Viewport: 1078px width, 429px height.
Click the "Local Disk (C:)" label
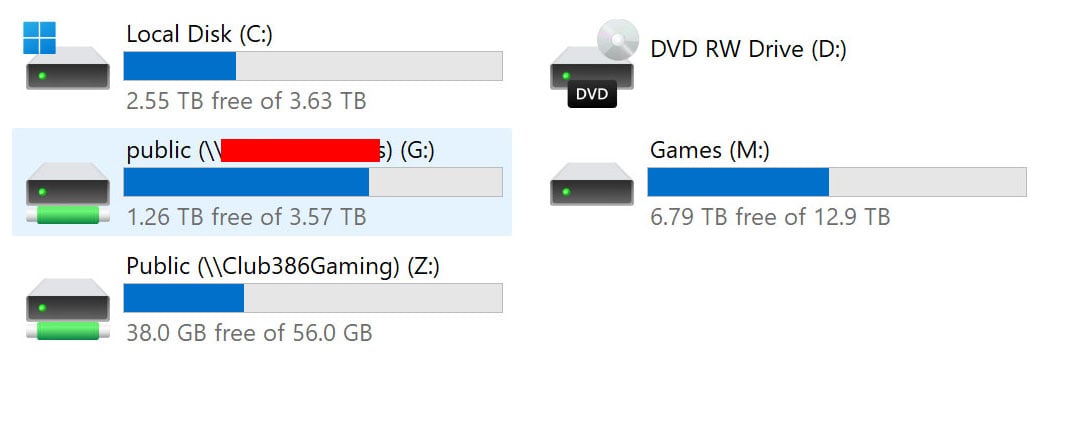(x=199, y=34)
